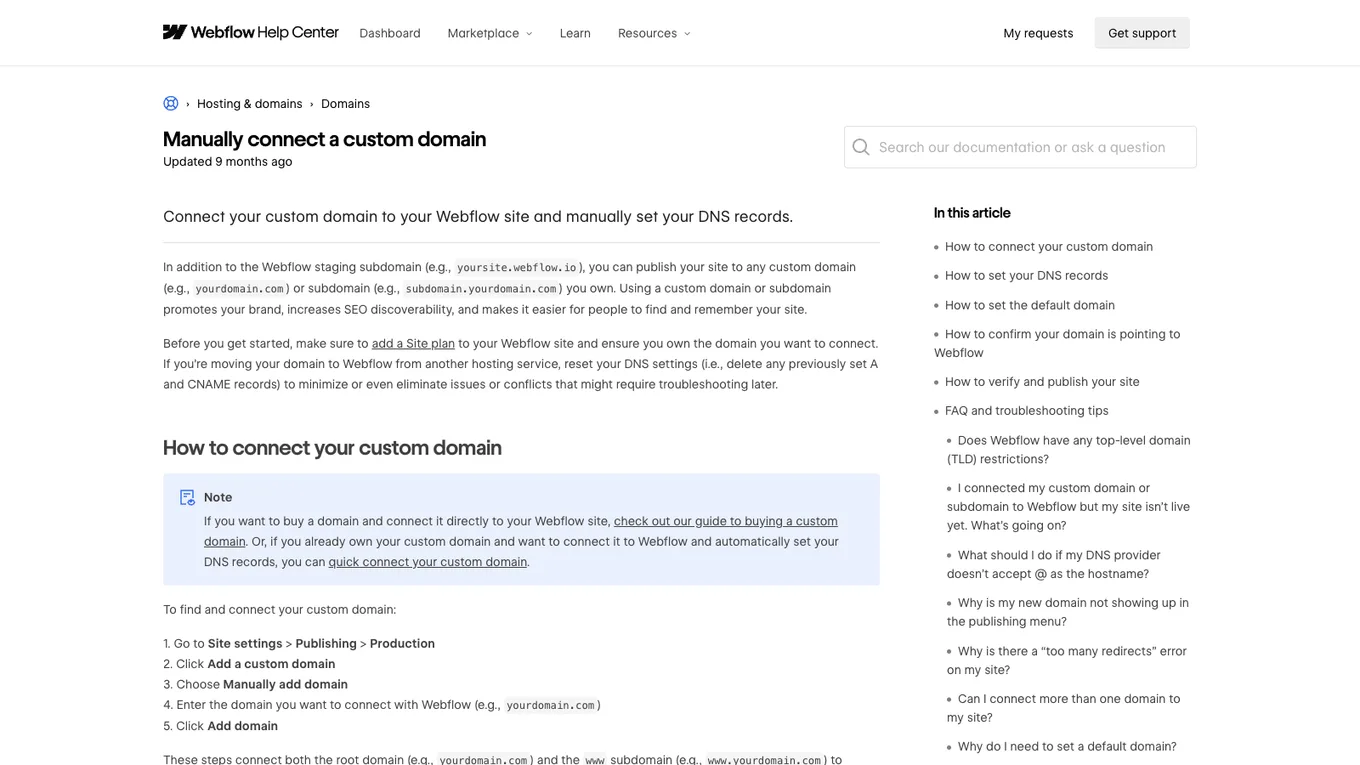This screenshot has width=1360, height=765.
Task: Jump to FAQ and troubleshooting tips
Action: [x=1027, y=411]
